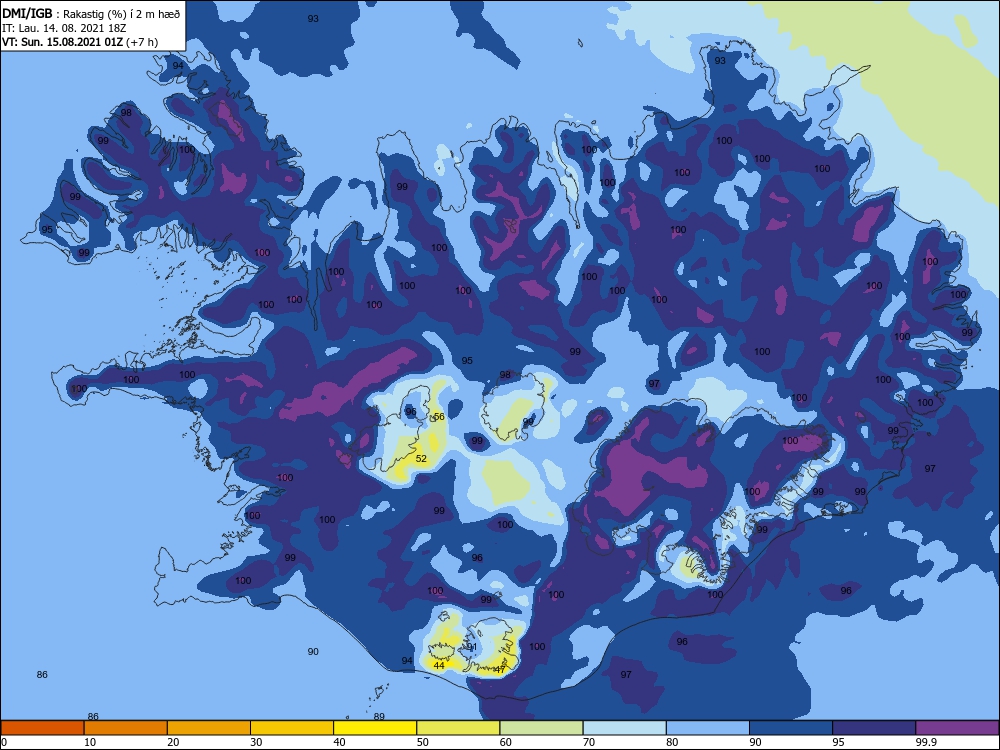
Task: Select the pale blue 70–80 legend swatch
Action: tap(624, 728)
